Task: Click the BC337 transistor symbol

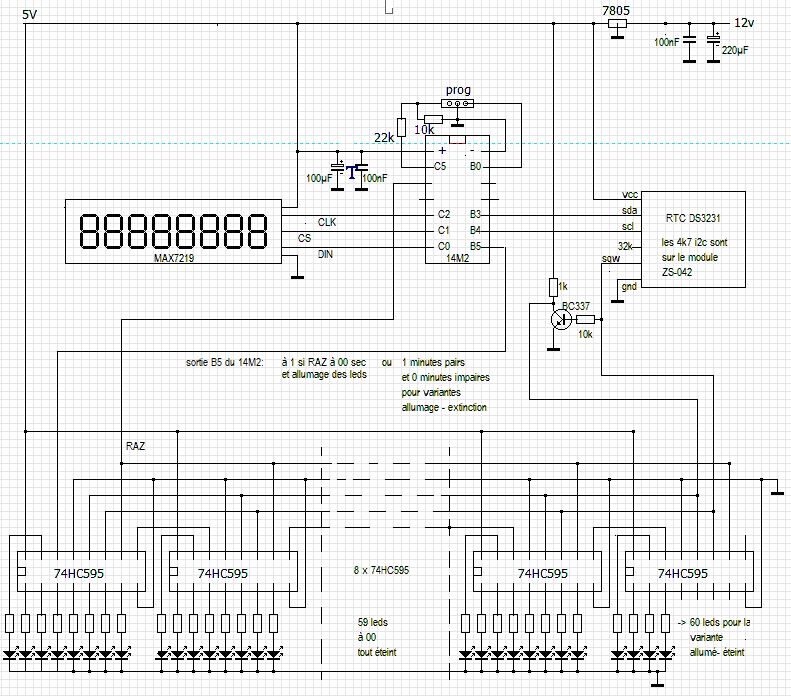Action: [x=560, y=320]
